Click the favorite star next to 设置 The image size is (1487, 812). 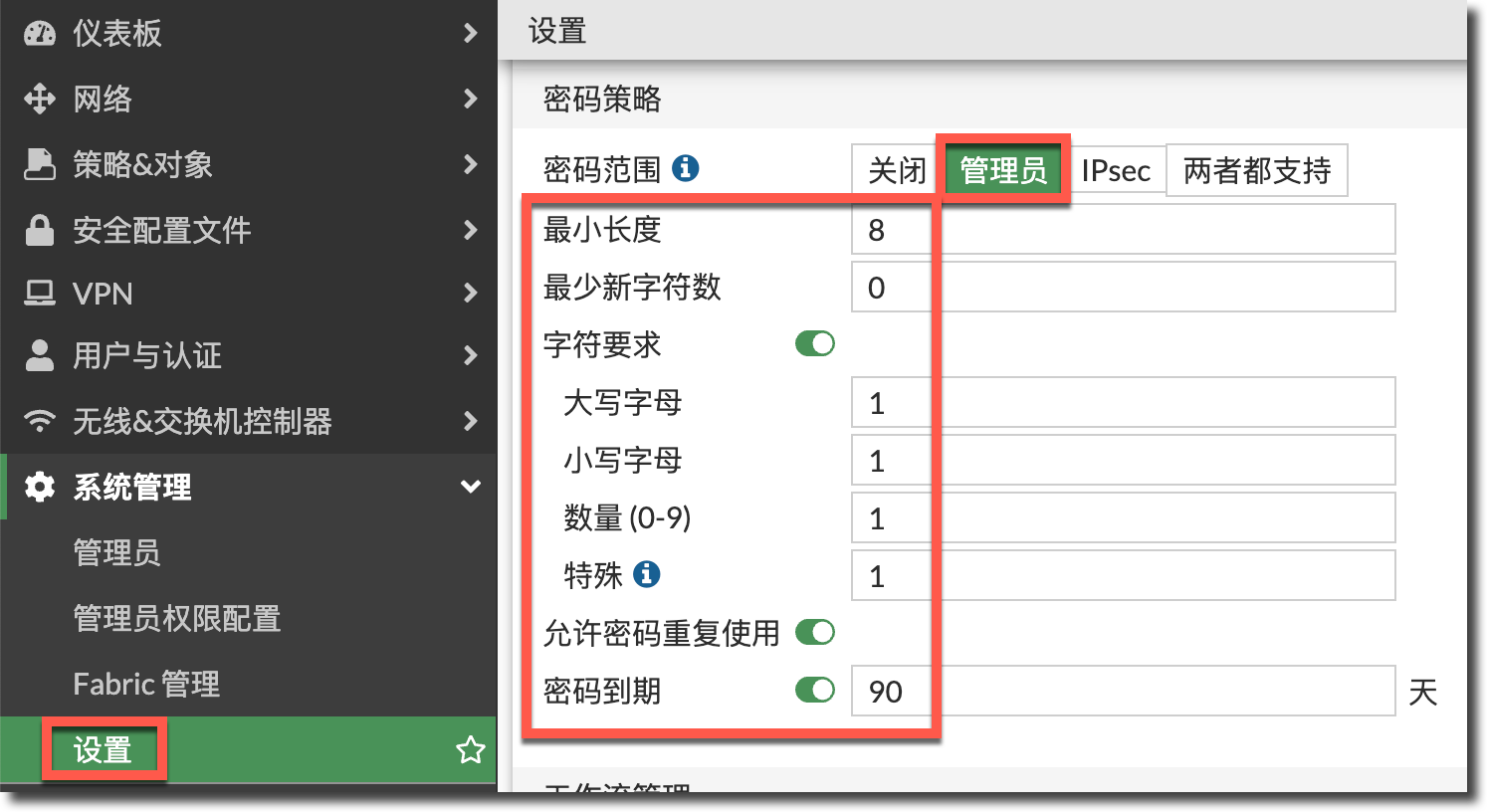tap(470, 749)
